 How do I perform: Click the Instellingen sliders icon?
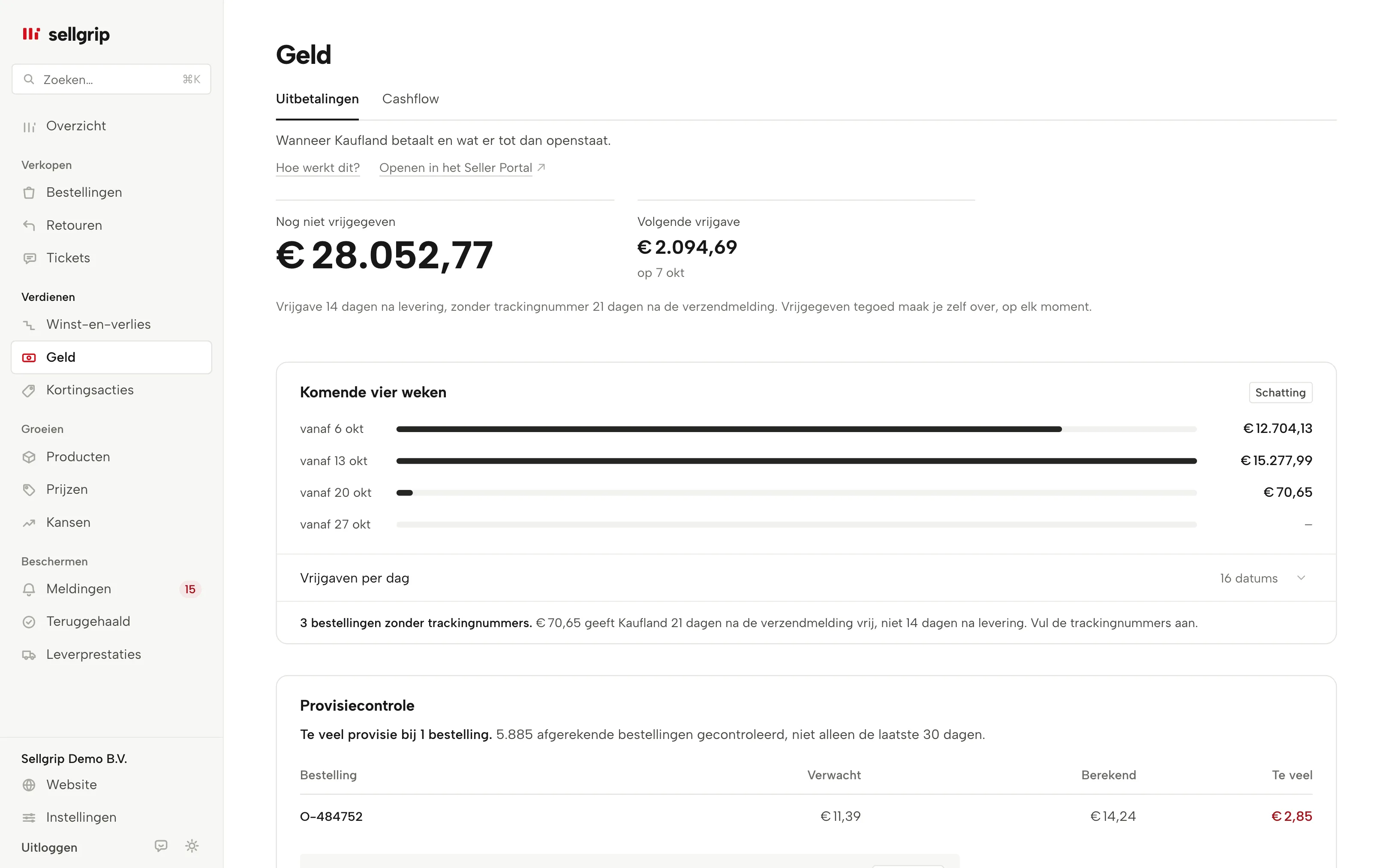point(29,817)
